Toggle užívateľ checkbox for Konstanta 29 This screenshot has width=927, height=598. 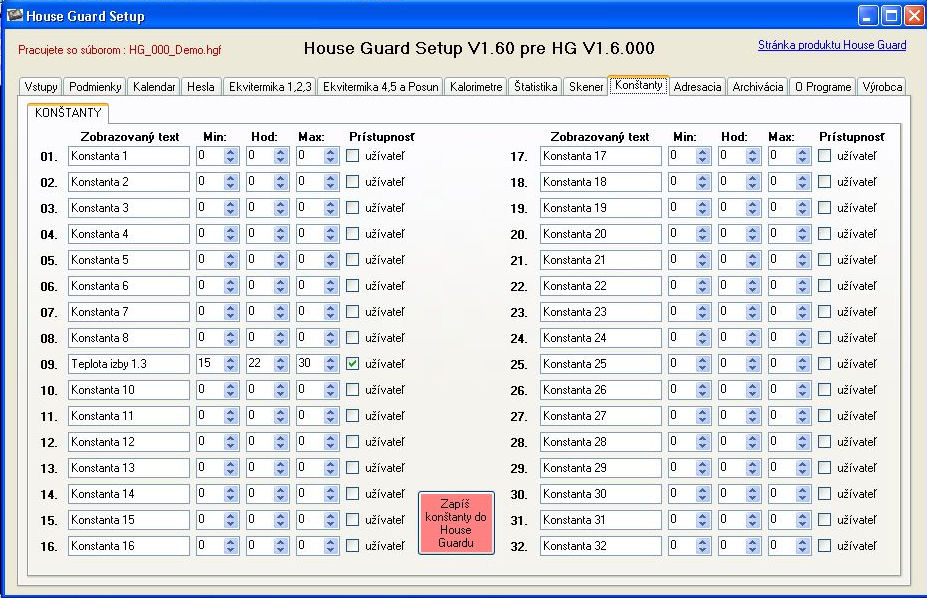[824, 468]
